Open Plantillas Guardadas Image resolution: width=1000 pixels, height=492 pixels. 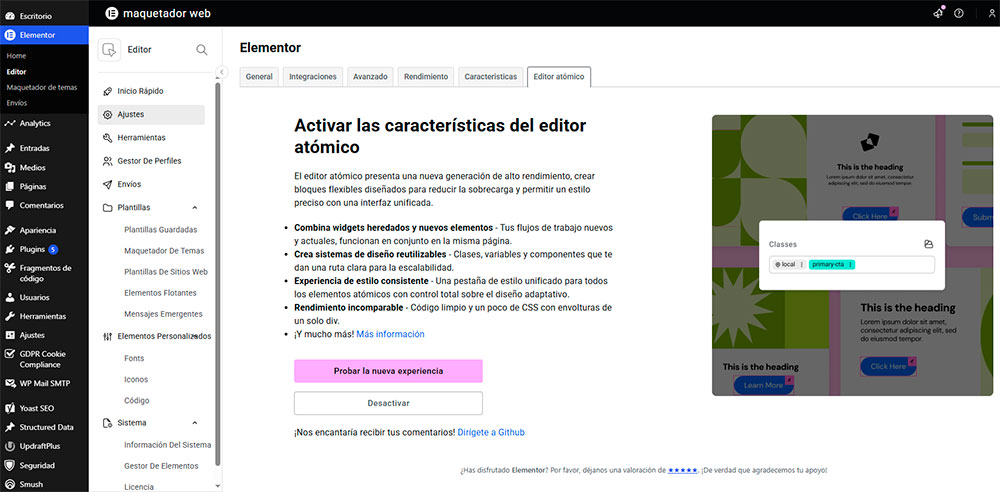(161, 230)
